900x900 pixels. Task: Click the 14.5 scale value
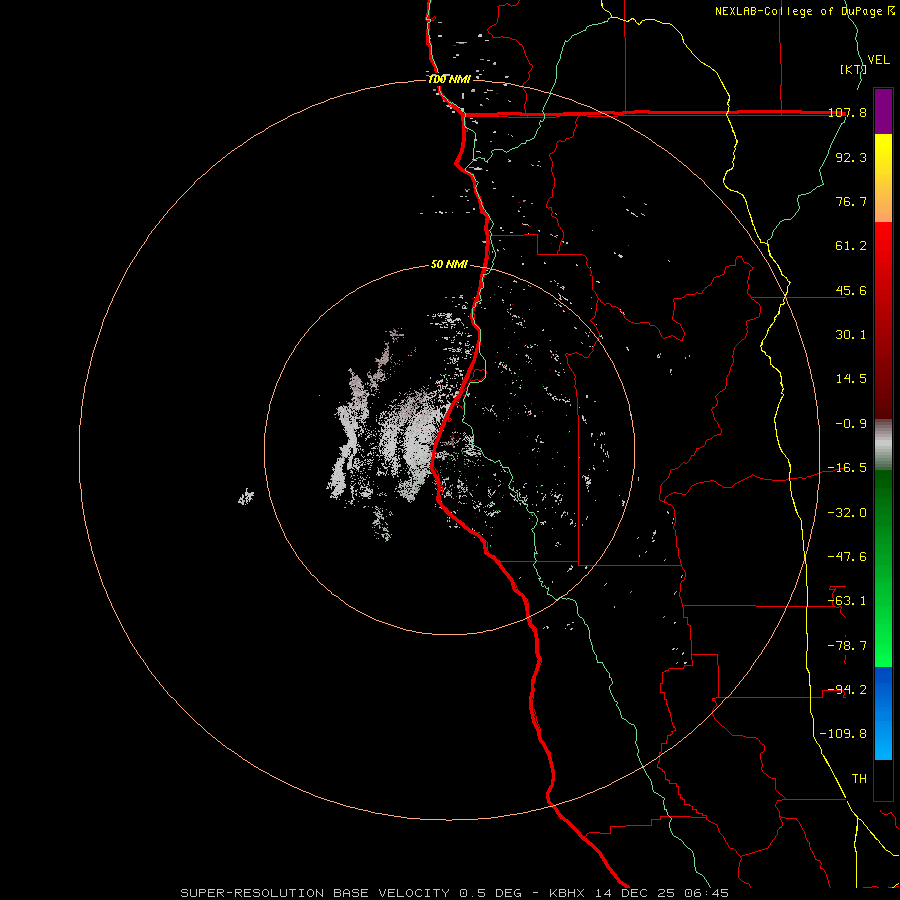(x=851, y=379)
